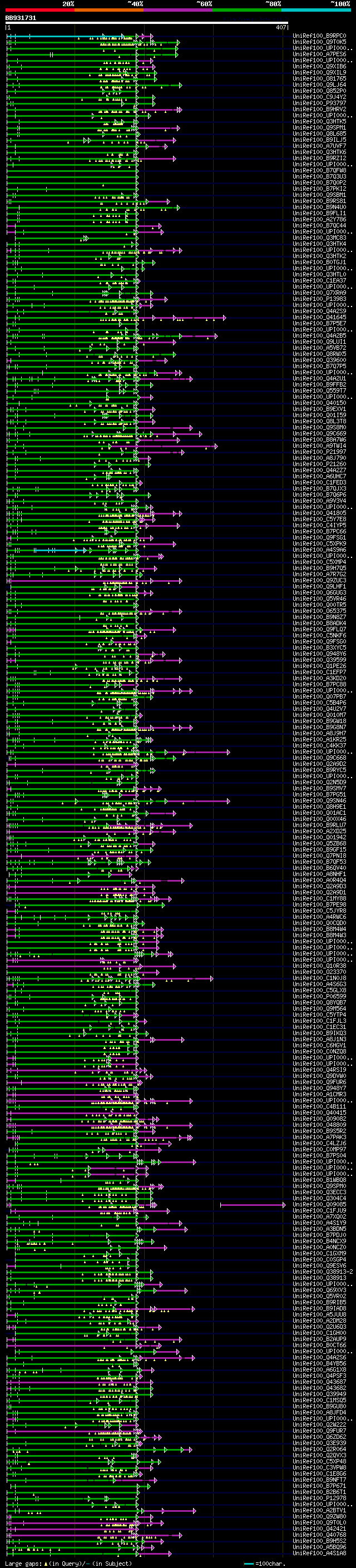Open hit UniRef100_B9FLI1
This screenshot has height=1568, width=356.
coord(319,213)
